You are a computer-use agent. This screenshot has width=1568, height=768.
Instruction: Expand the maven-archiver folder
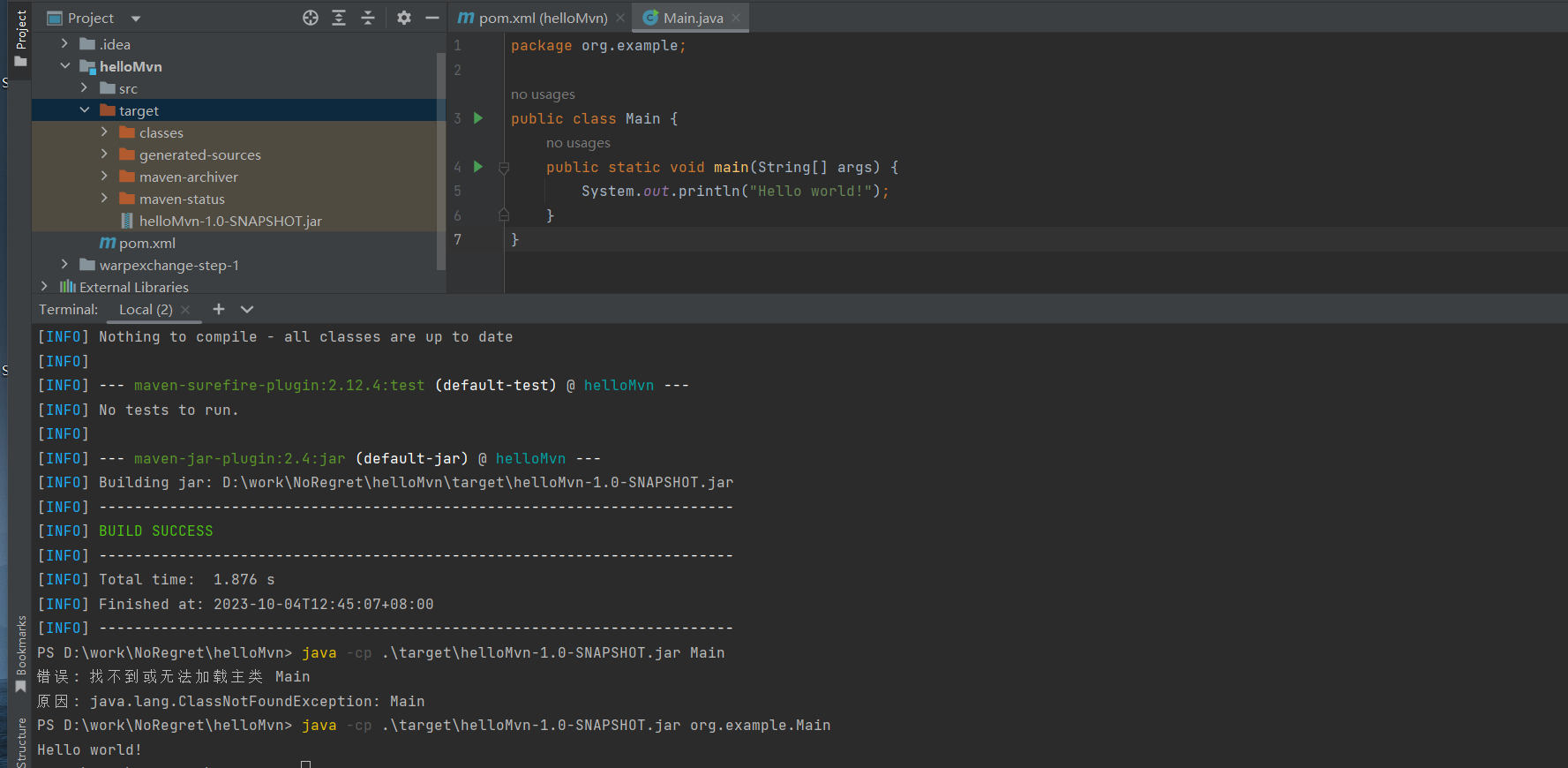tap(104, 176)
